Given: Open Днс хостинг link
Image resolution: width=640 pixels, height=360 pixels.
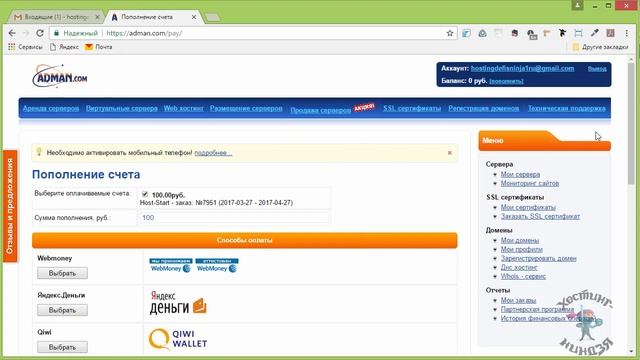Looking at the screenshot, I should click(x=519, y=267).
